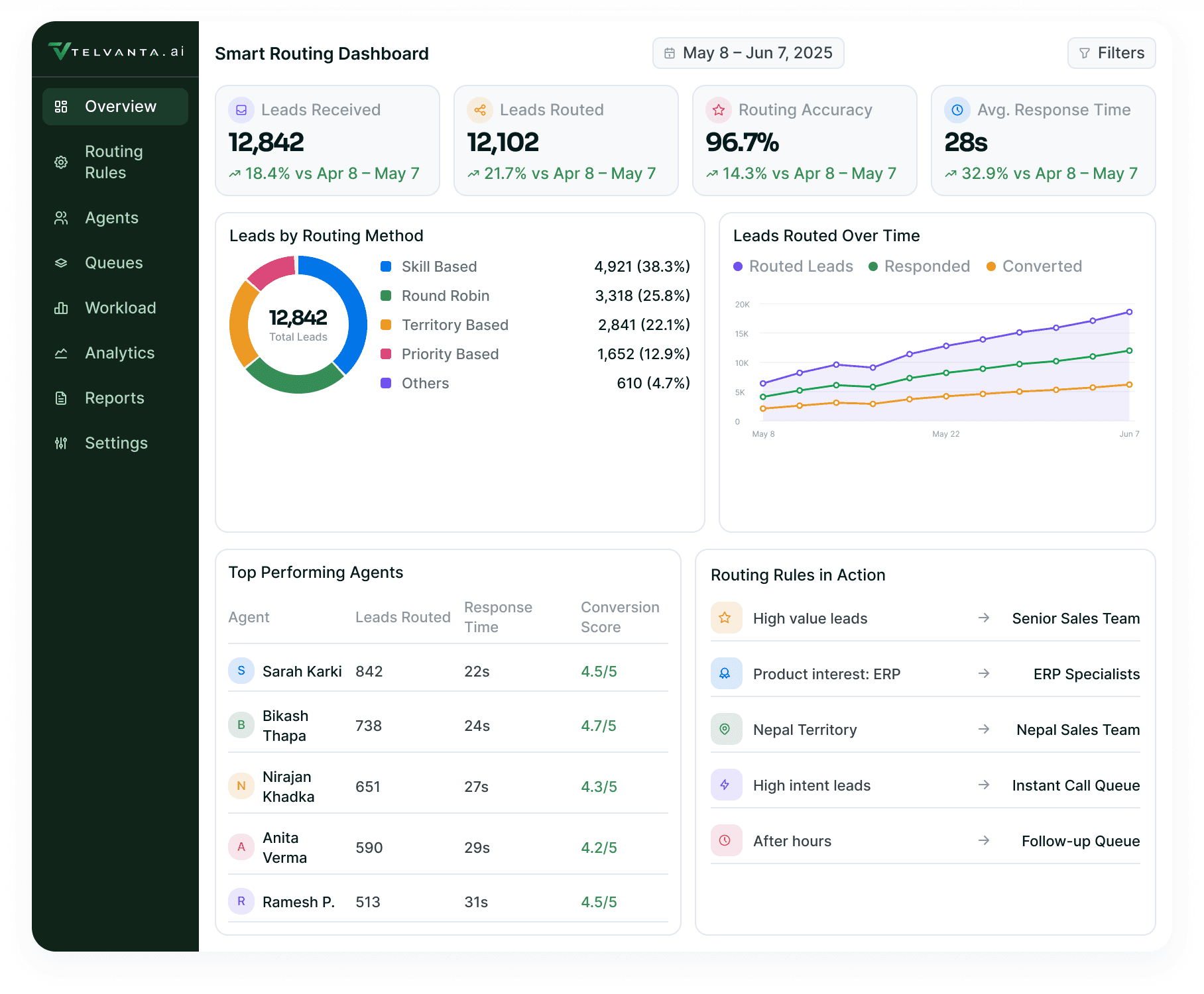Image resolution: width=1204 pixels, height=994 pixels.
Task: Open the Instant Call Queue destination
Action: click(x=1076, y=786)
